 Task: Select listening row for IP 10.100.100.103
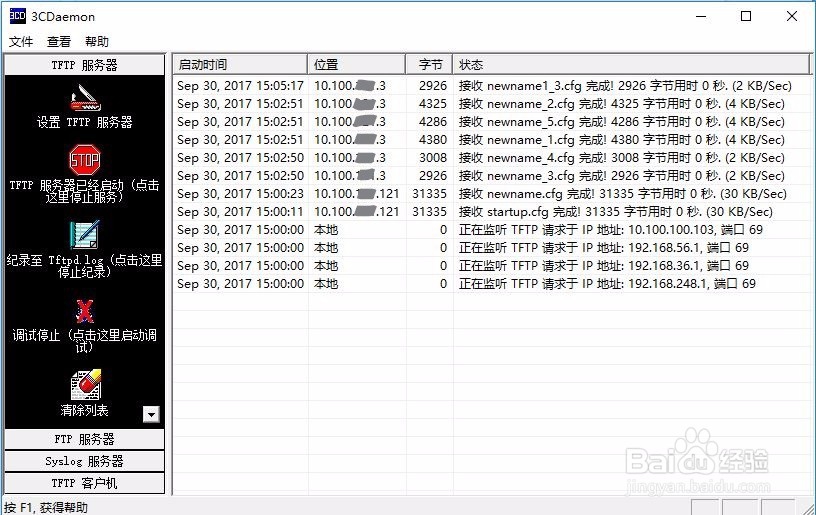(x=492, y=230)
